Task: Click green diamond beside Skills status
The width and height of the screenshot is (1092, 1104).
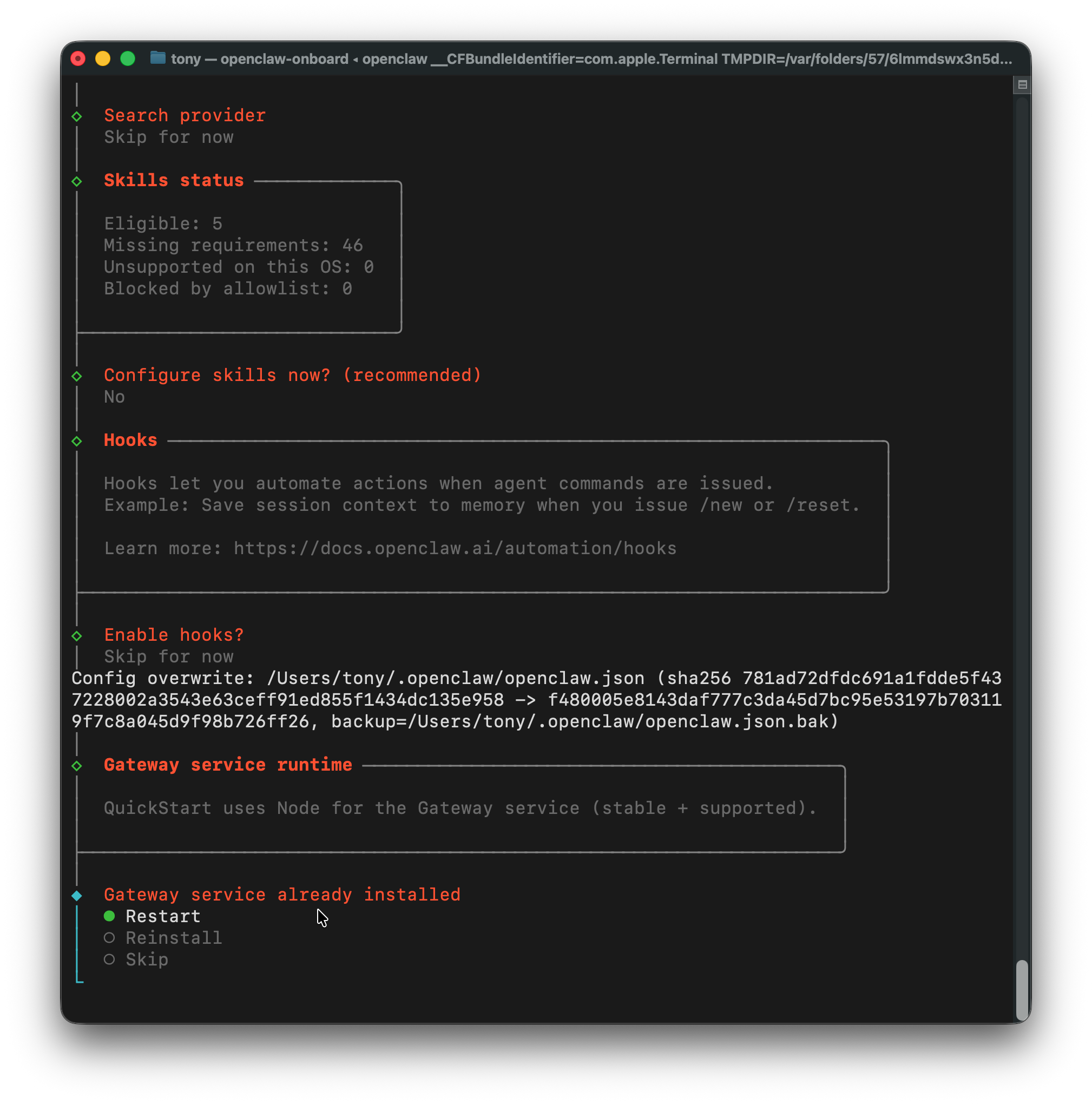Action: tap(77, 182)
